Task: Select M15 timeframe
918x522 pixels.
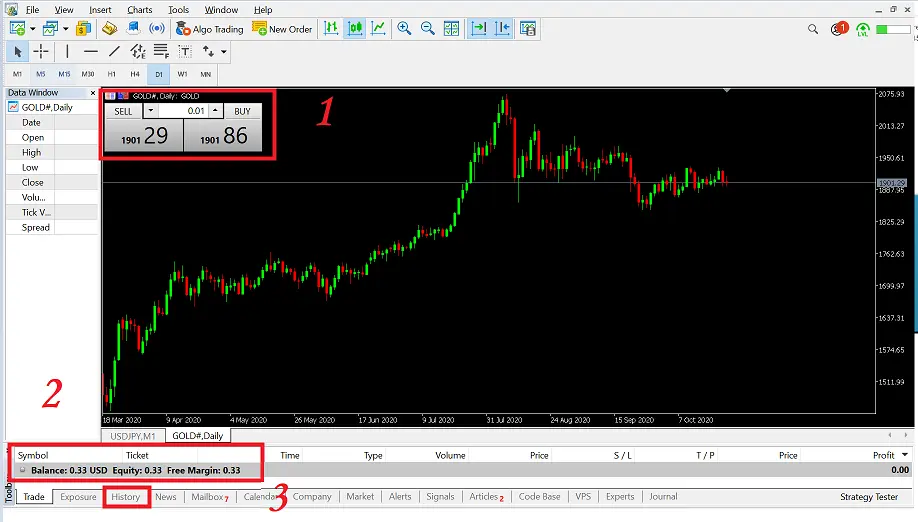Action: click(x=64, y=74)
